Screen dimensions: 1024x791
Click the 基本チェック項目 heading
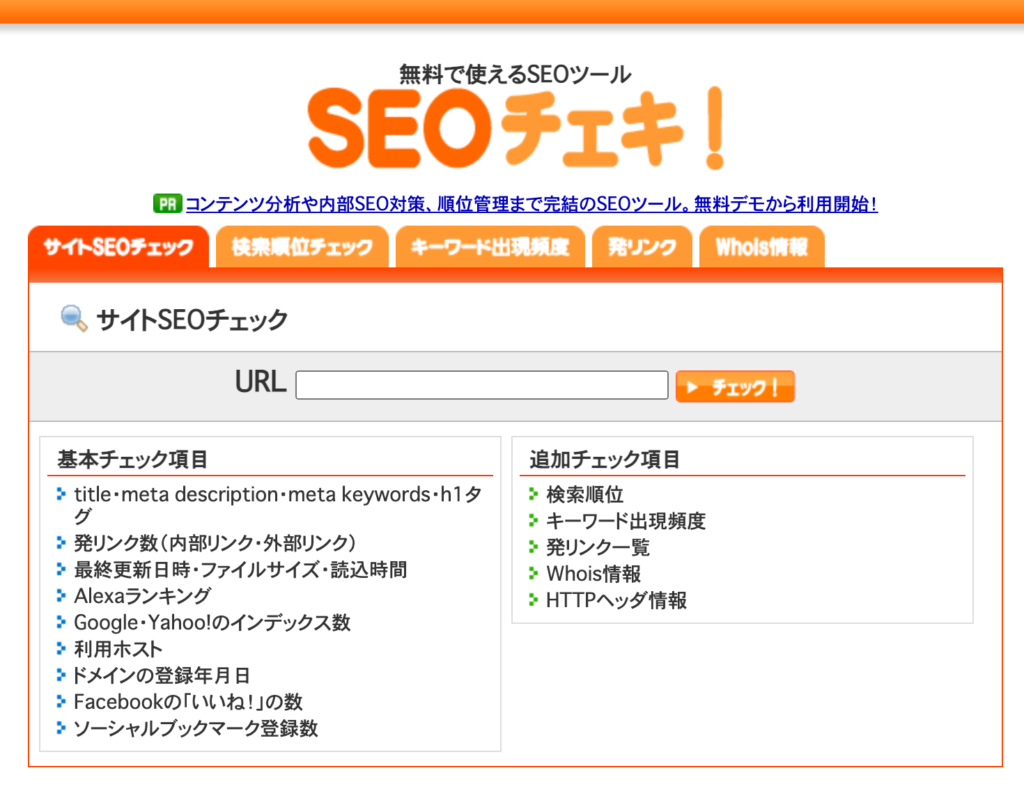133,459
